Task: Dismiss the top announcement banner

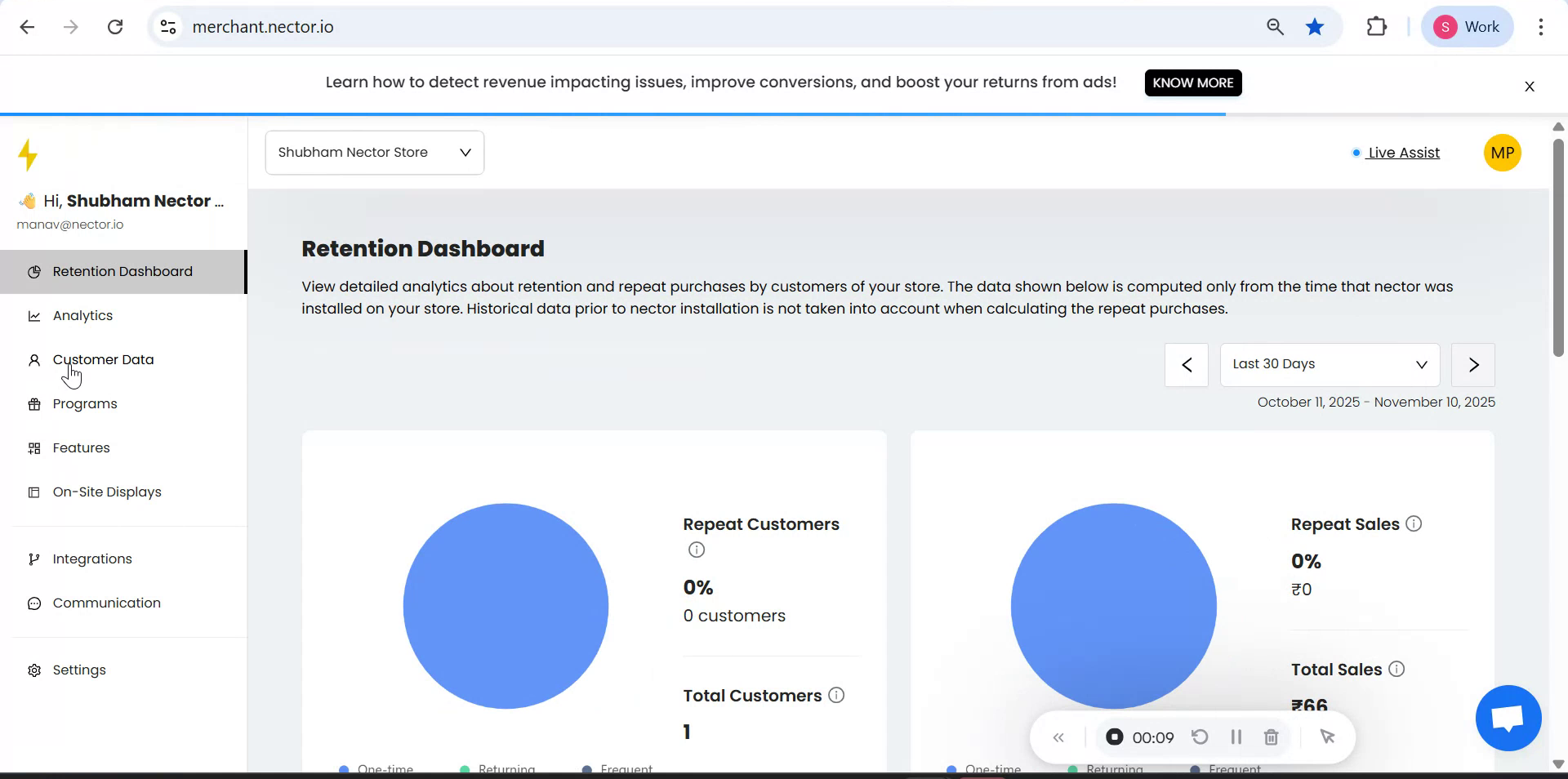Action: click(x=1530, y=87)
